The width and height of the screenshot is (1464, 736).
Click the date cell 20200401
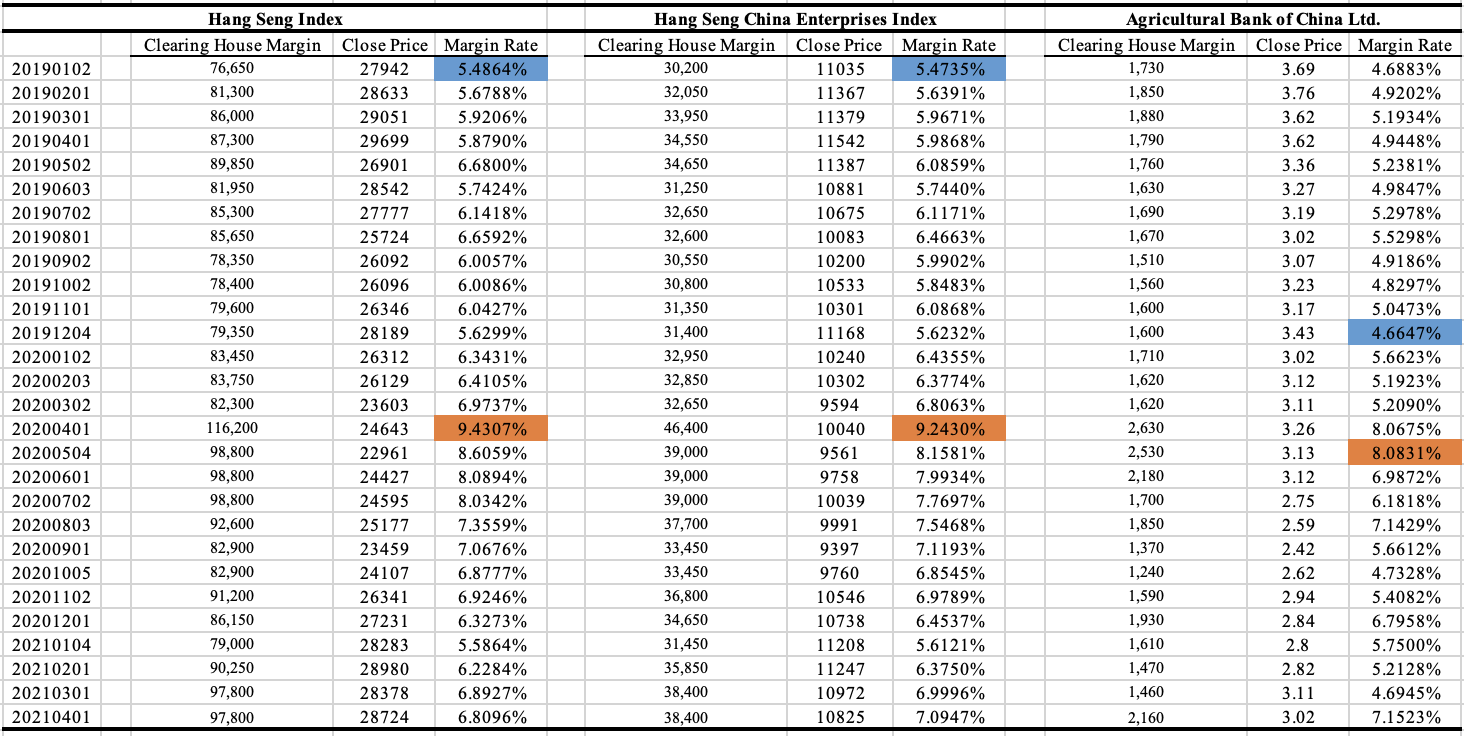click(x=49, y=429)
